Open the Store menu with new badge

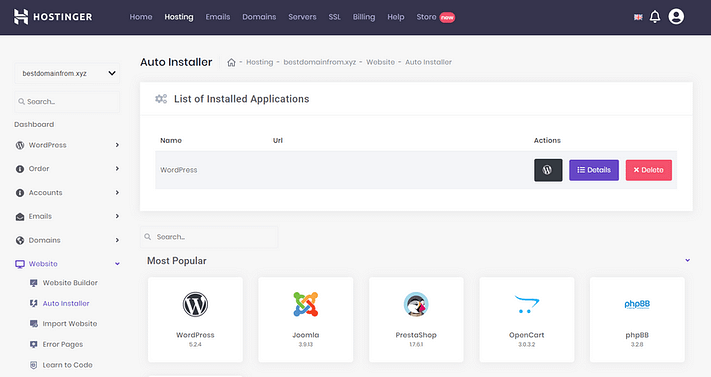tap(435, 17)
